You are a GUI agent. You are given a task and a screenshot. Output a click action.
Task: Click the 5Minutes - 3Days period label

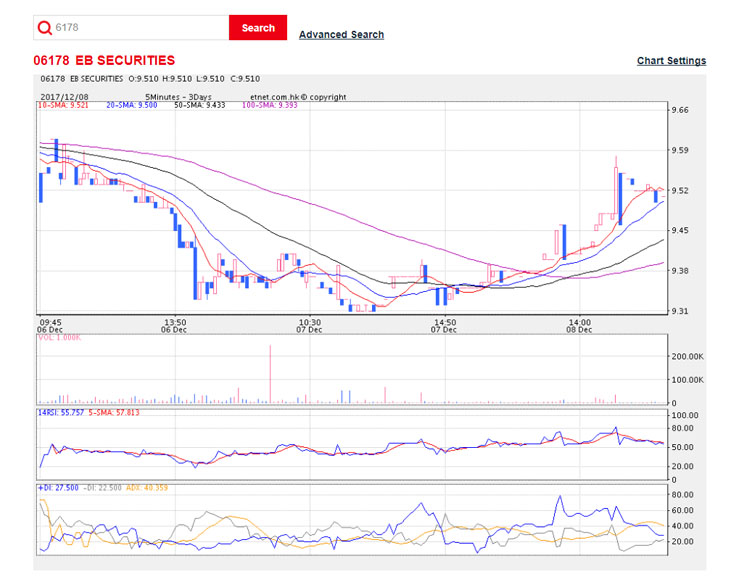pos(178,97)
